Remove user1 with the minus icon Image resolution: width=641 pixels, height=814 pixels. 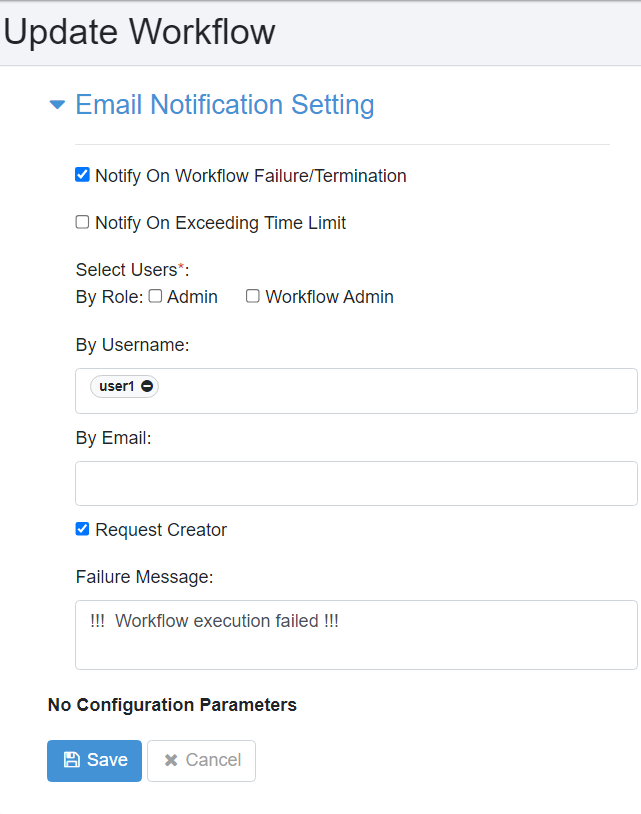[147, 386]
